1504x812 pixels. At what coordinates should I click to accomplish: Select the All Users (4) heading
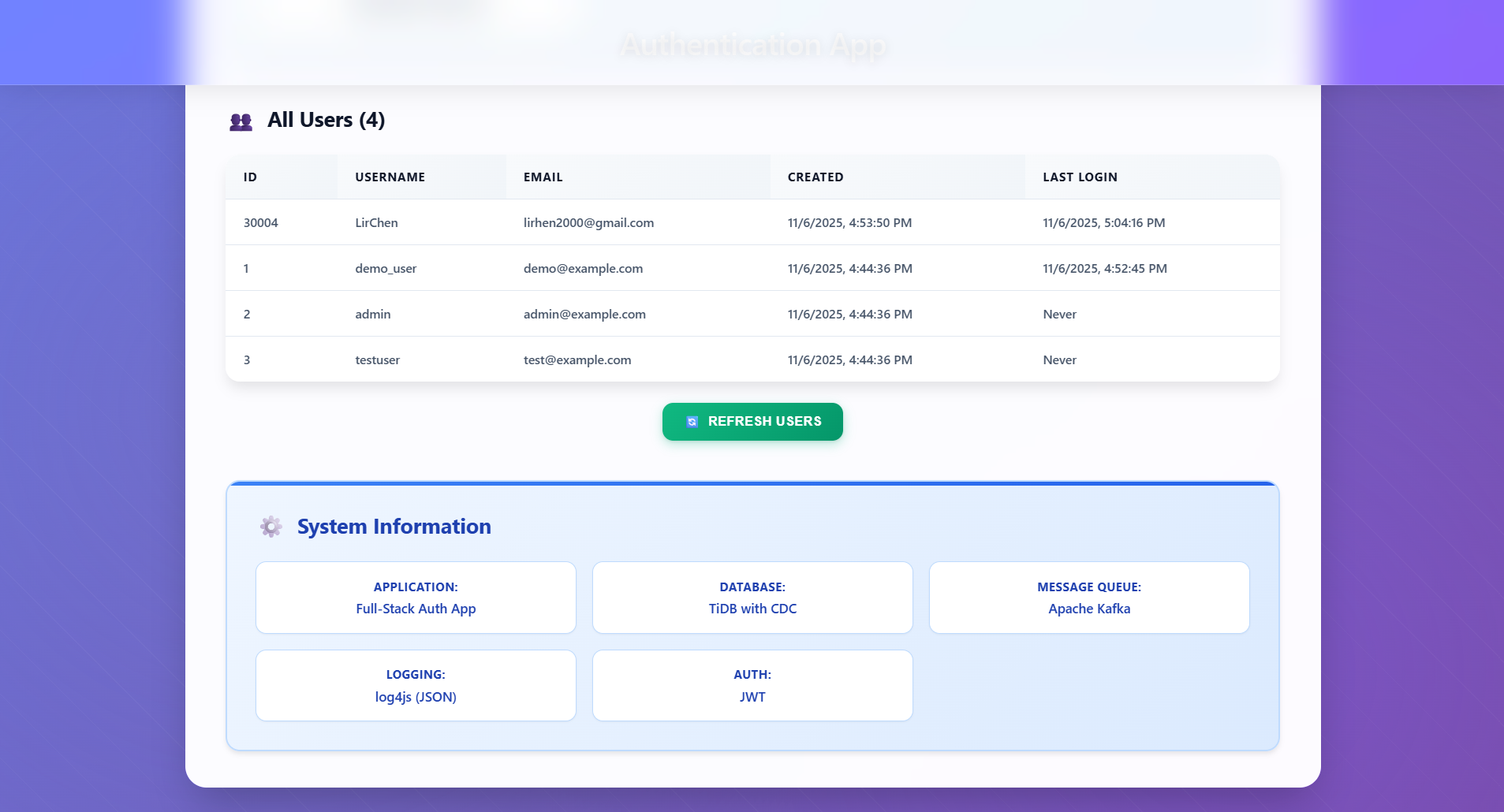click(x=326, y=120)
